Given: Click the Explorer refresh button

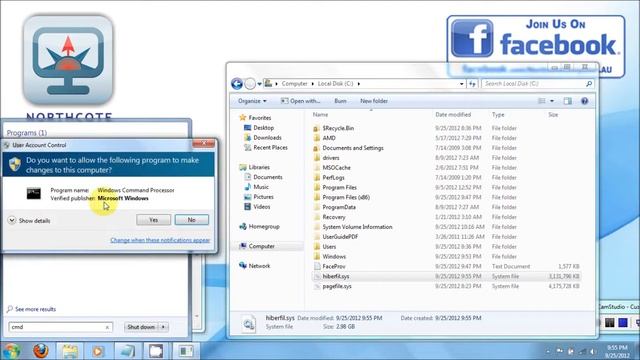Looking at the screenshot, I should (x=472, y=84).
